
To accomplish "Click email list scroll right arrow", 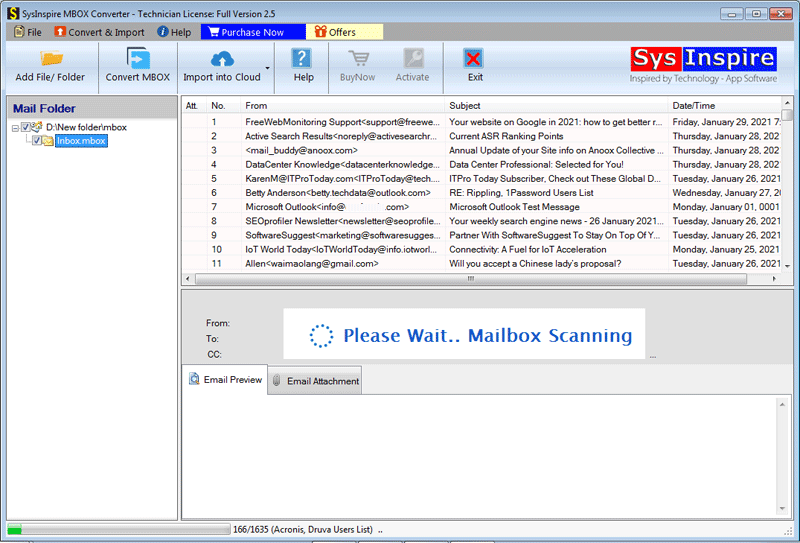I will coord(774,279).
